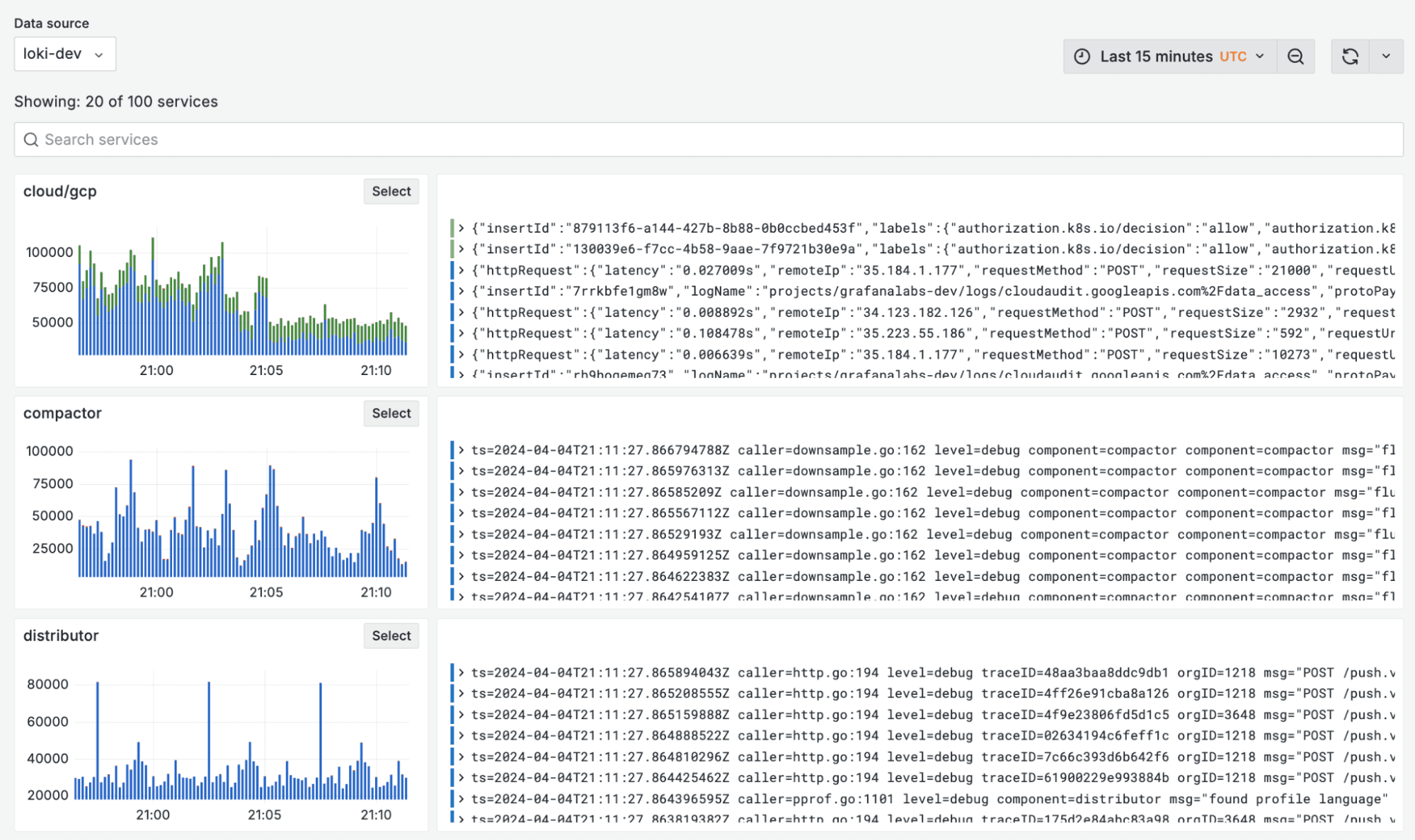Expand the pprof.go found profile language log line

[461, 798]
